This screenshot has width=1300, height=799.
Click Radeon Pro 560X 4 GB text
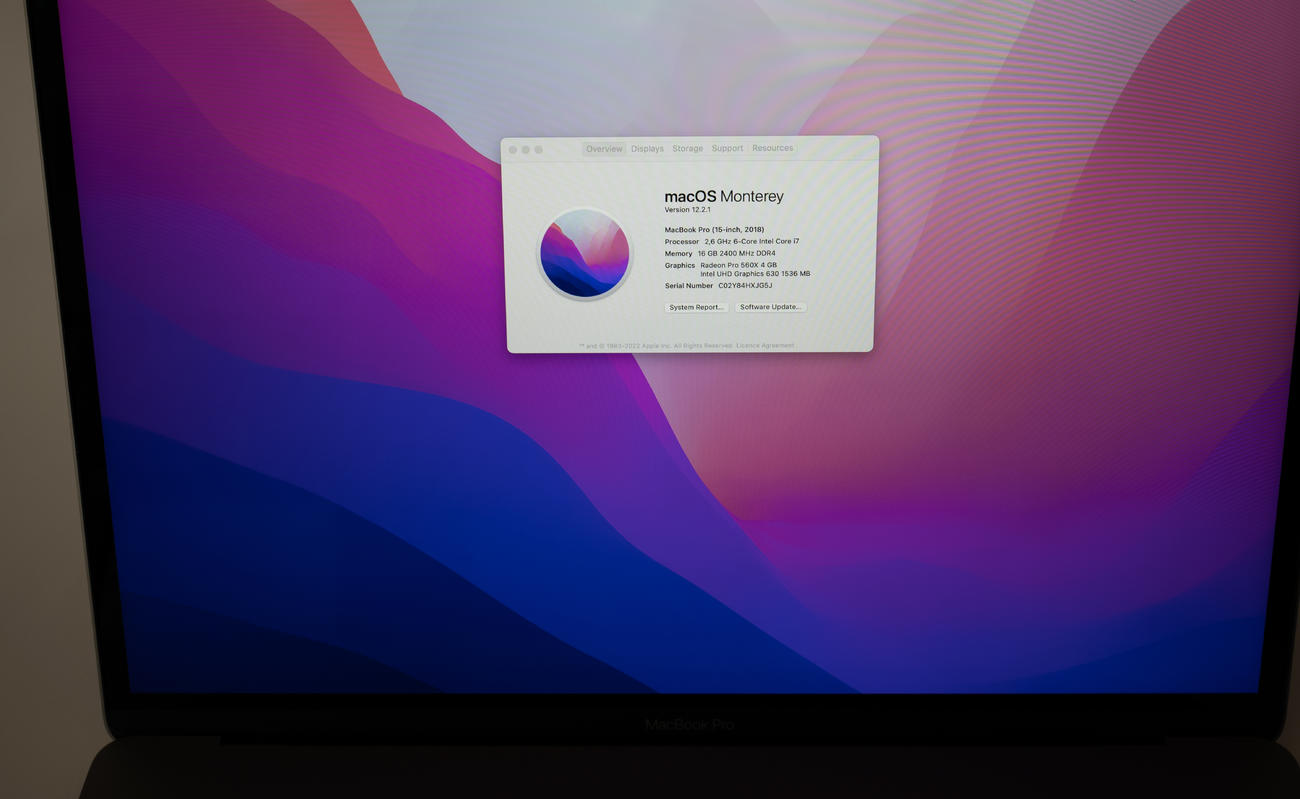[738, 265]
